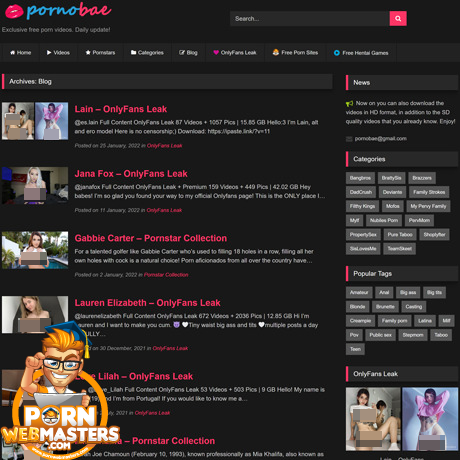Viewport: 460px width, 460px height.
Task: Open the Lain – OnlyFans Leak post title
Action: (x=121, y=109)
